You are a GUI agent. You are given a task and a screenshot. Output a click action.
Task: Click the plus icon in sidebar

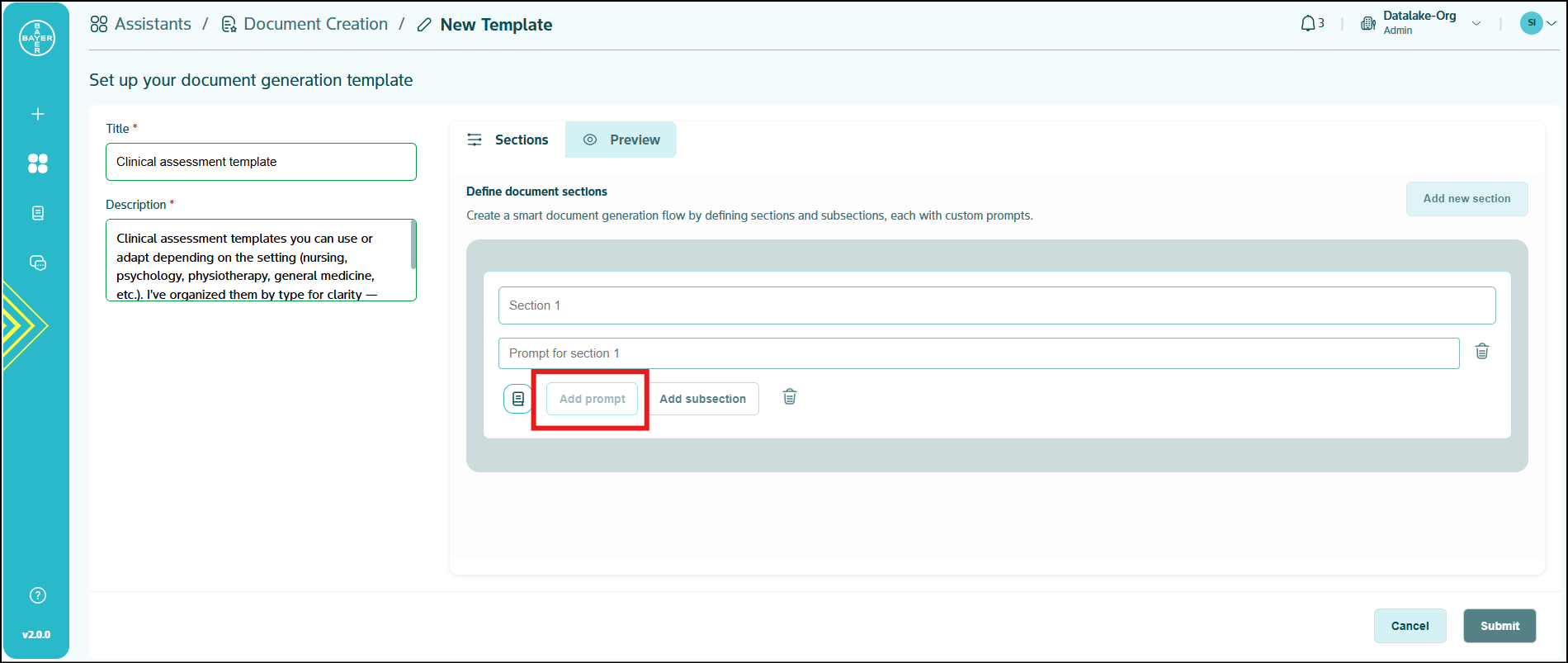pyautogui.click(x=38, y=114)
